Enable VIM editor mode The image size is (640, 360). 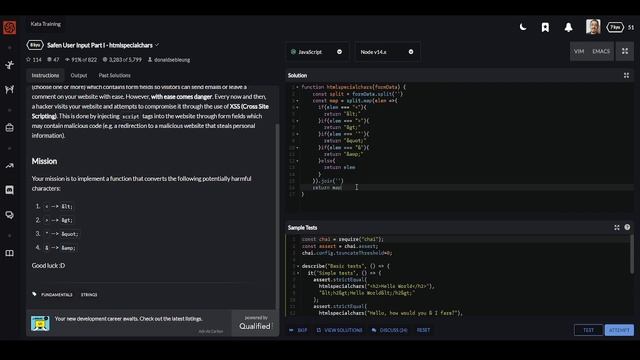(579, 51)
